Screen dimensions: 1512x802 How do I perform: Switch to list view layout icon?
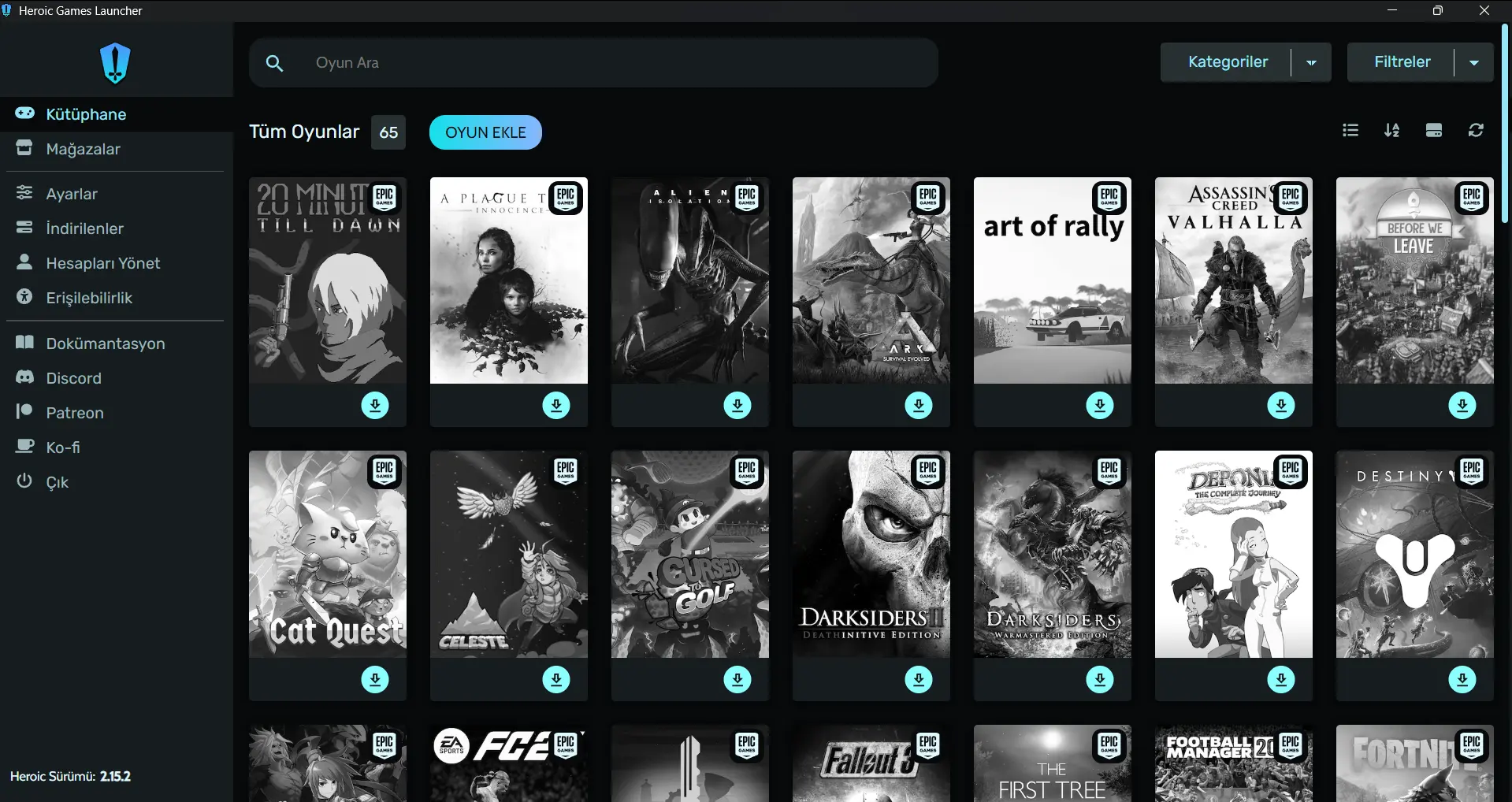coord(1350,130)
